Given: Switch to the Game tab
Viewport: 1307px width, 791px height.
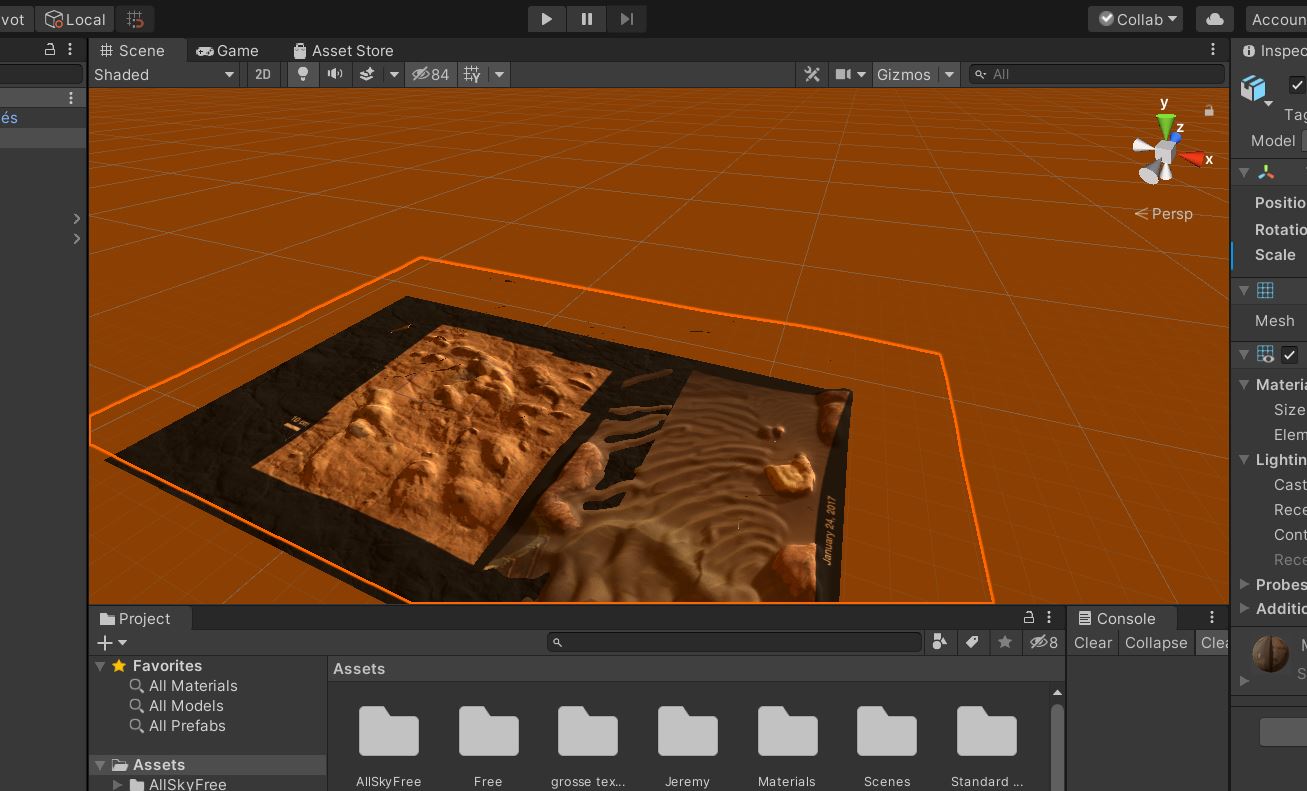Looking at the screenshot, I should pyautogui.click(x=227, y=50).
